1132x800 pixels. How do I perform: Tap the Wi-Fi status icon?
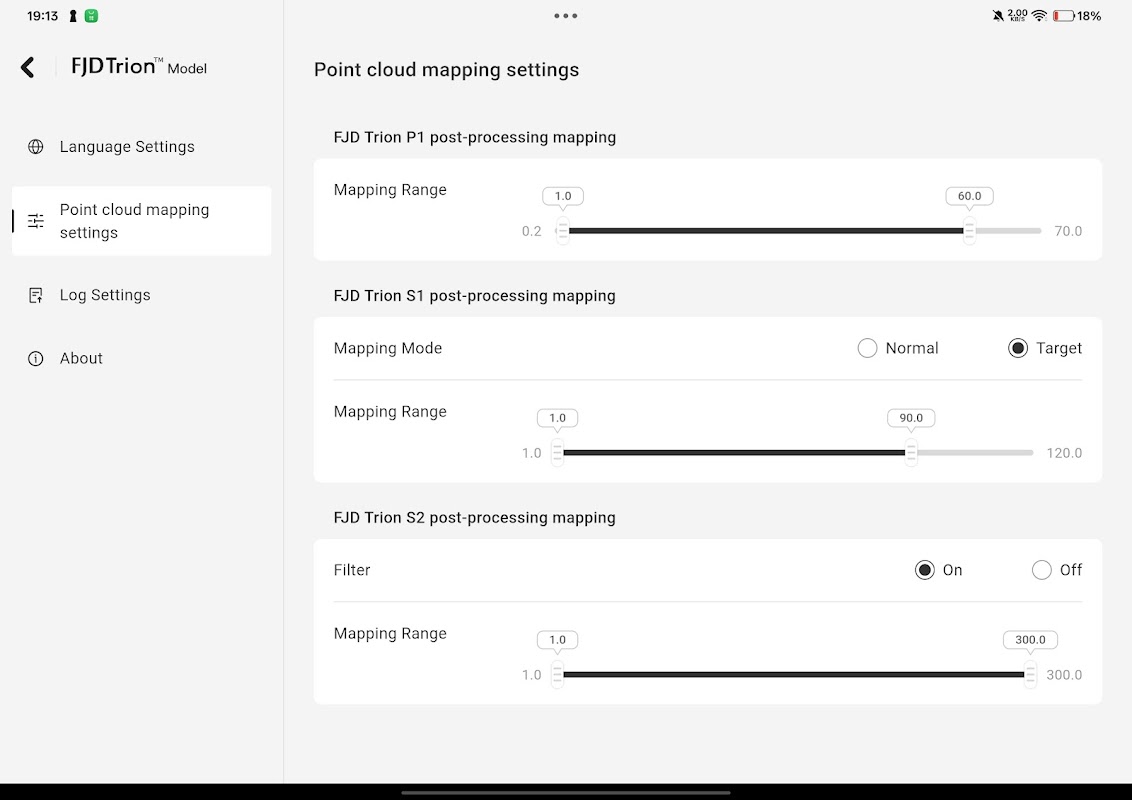coord(1039,16)
